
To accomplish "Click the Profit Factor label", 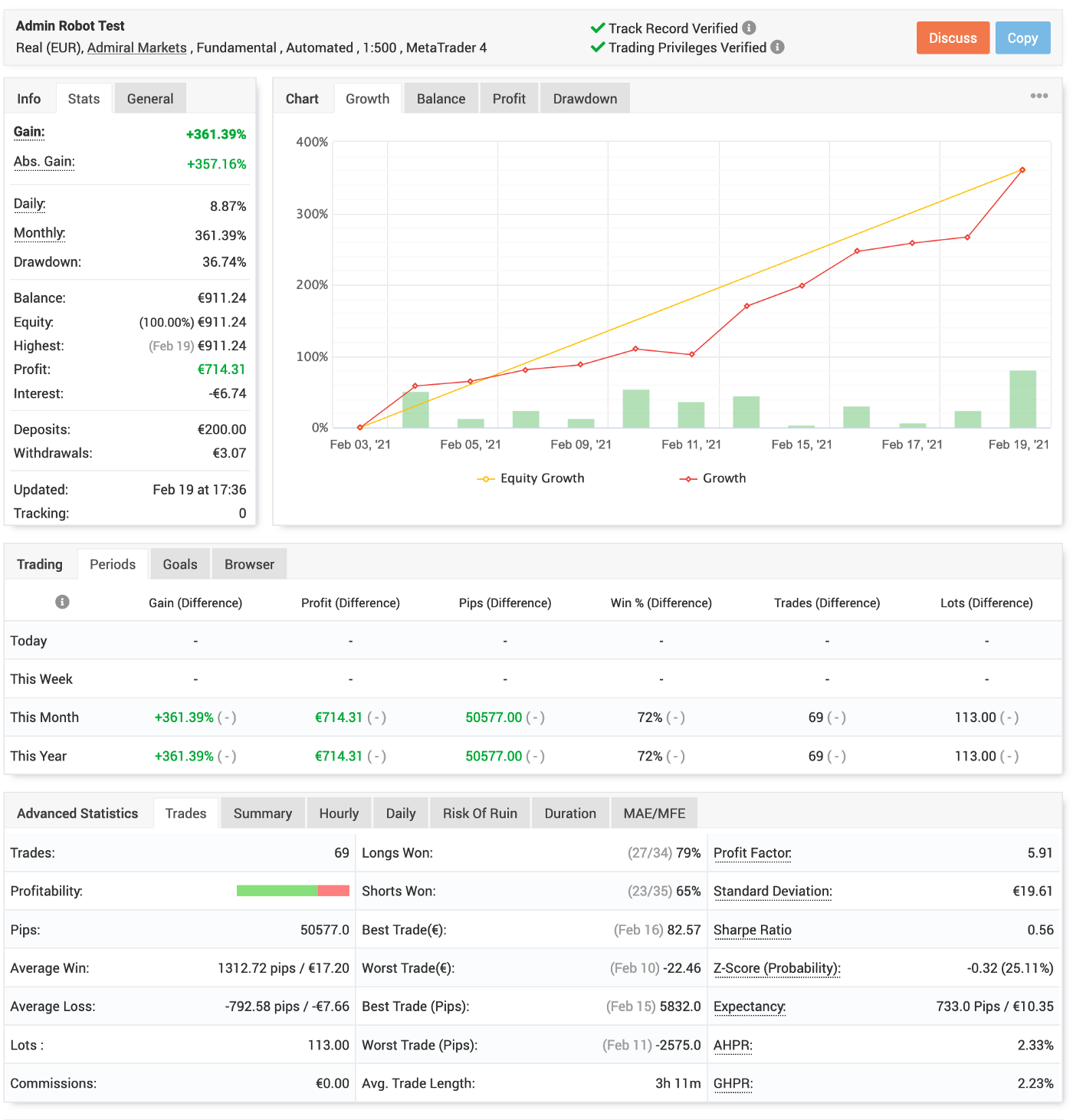I will point(753,853).
